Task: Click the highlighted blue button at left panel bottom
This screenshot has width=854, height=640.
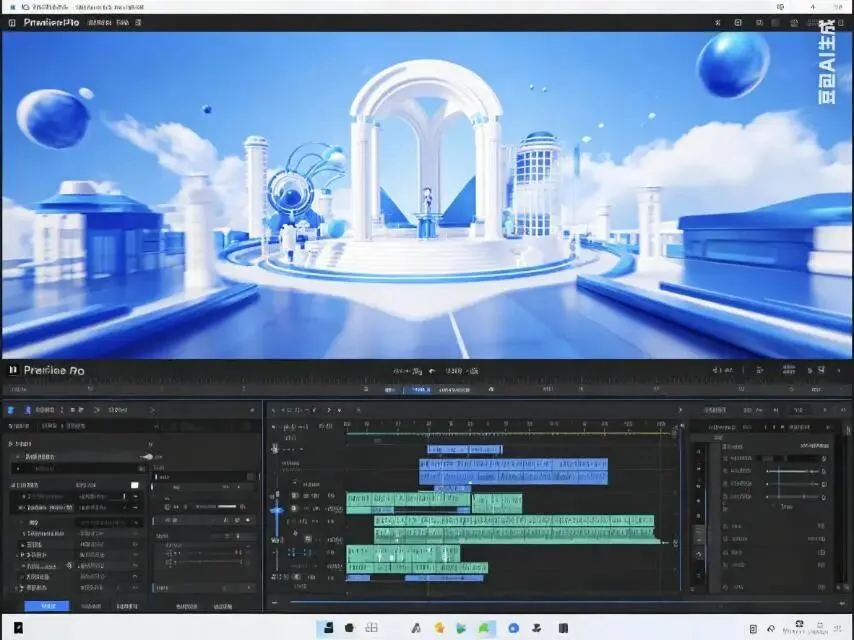Action: point(47,606)
